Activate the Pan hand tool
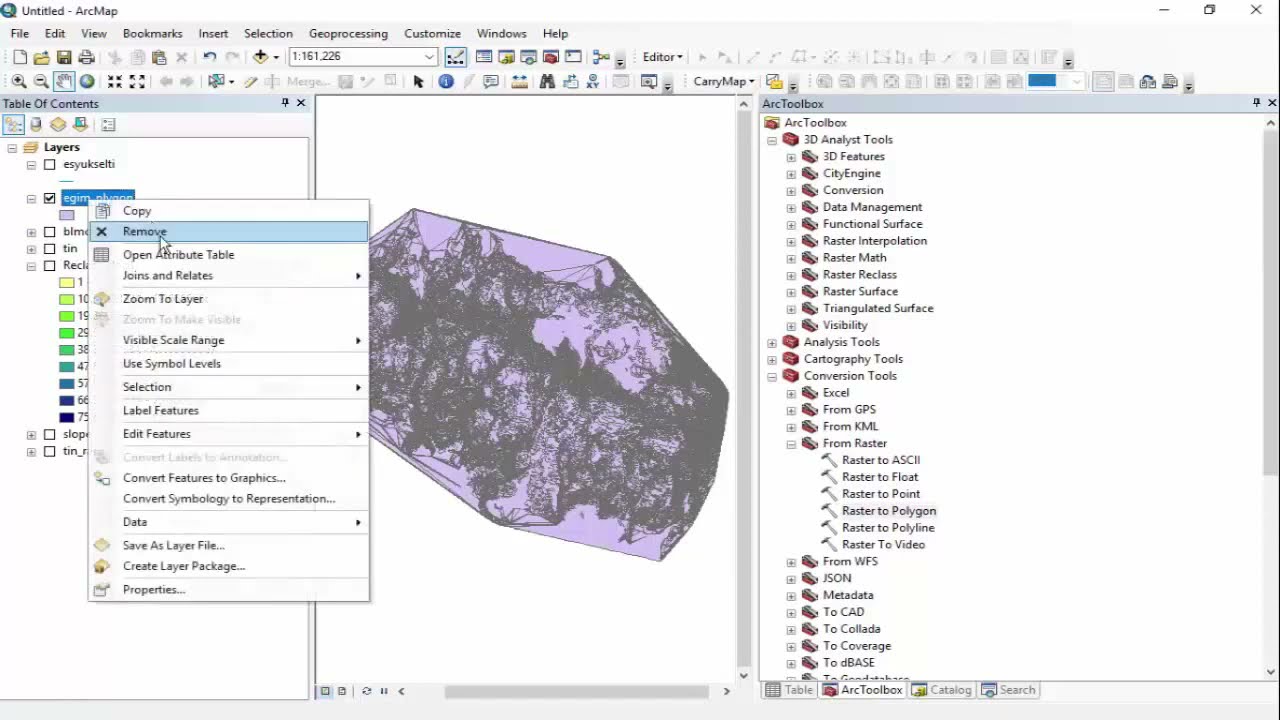The width and height of the screenshot is (1280, 720). tap(63, 82)
